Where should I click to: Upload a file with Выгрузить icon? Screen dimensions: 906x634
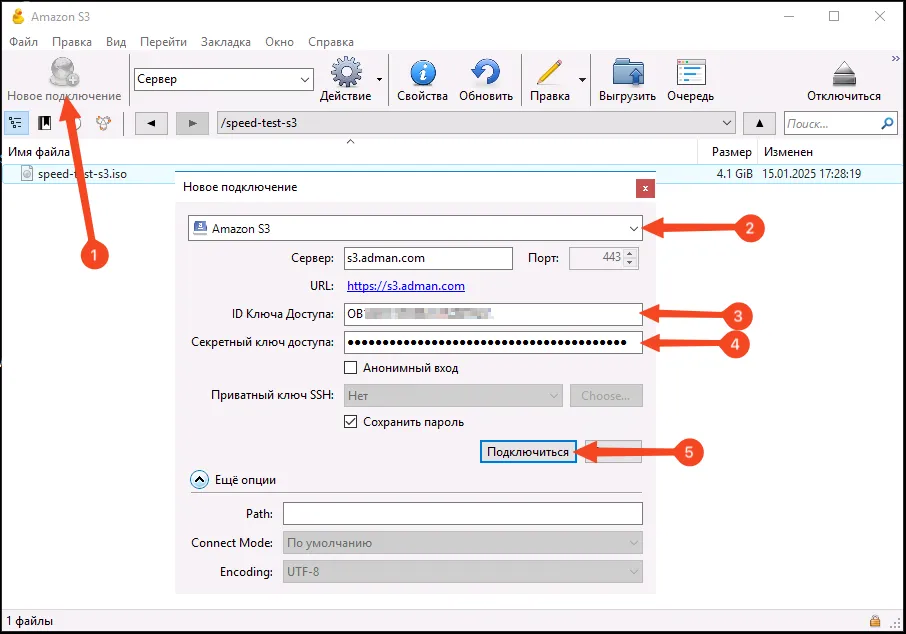627,73
